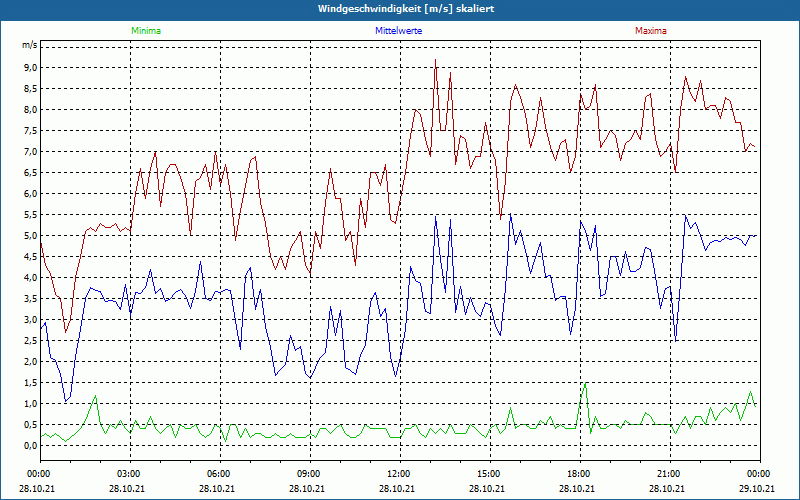Click the Mittelwerte legend label
The width and height of the screenshot is (800, 500).
(398, 31)
